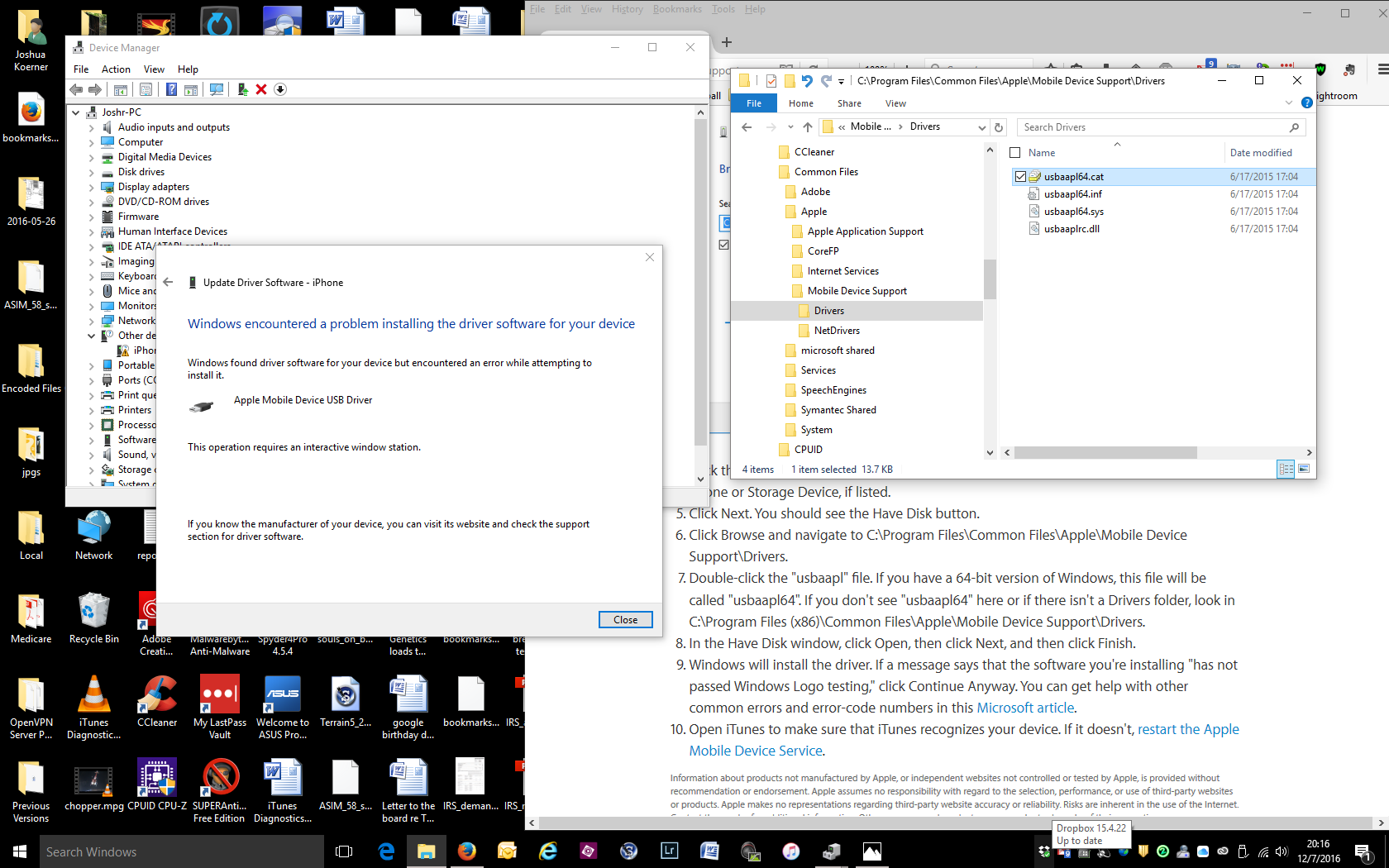Click the Explorer horizontal scrollbar track
Image resolution: width=1389 pixels, height=868 pixels.
(x=1248, y=452)
